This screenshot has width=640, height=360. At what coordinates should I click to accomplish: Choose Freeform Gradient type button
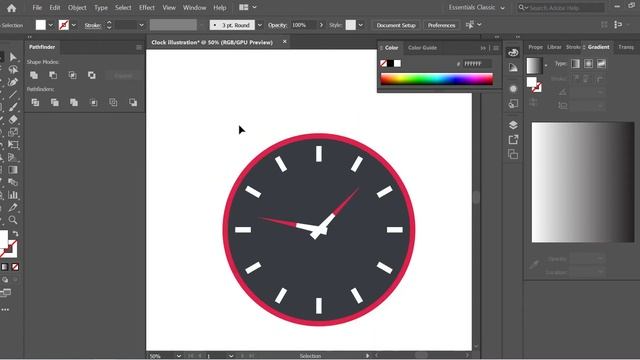(x=601, y=64)
